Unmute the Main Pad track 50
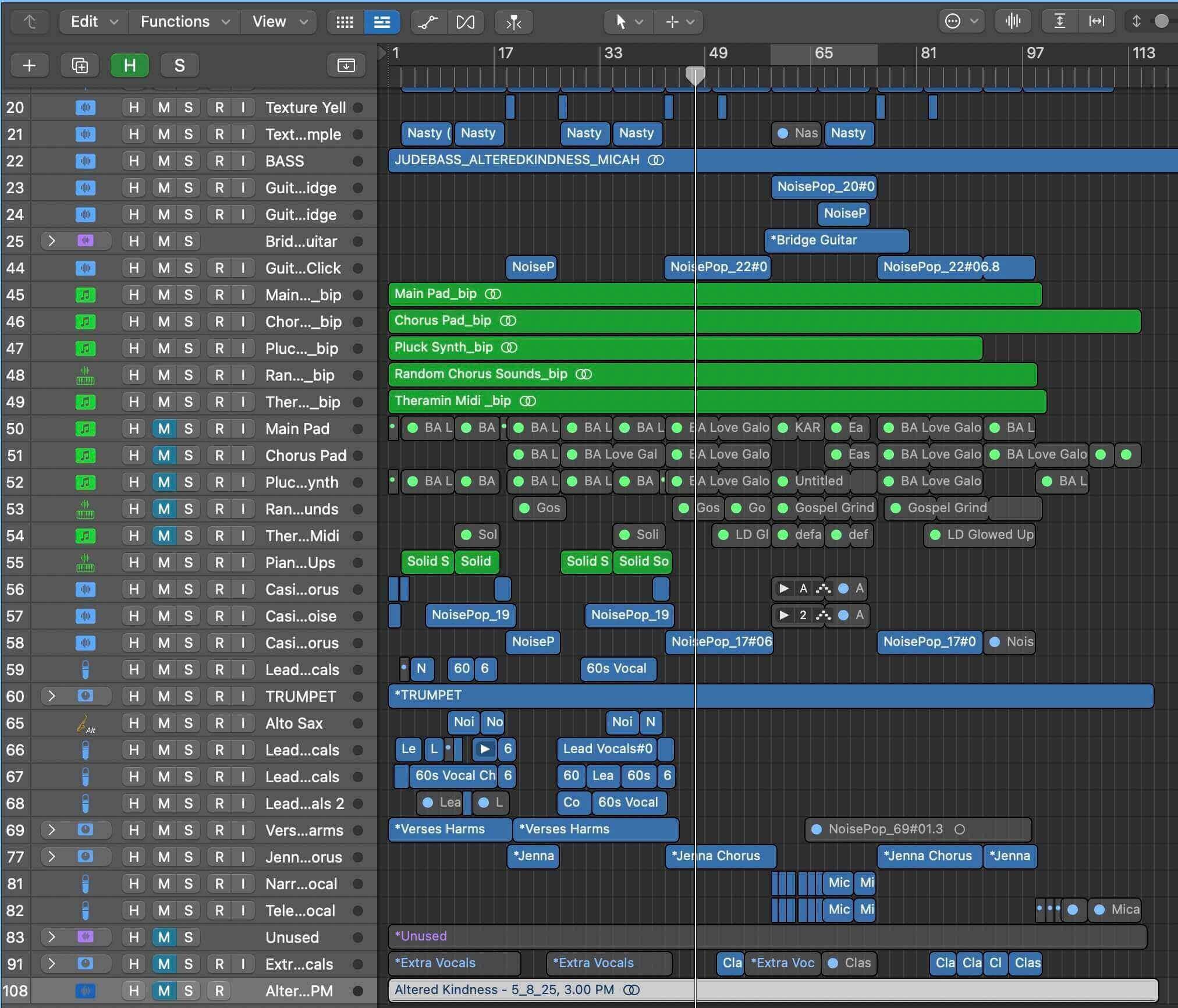Screen dimensions: 1178x1008 pos(164,429)
